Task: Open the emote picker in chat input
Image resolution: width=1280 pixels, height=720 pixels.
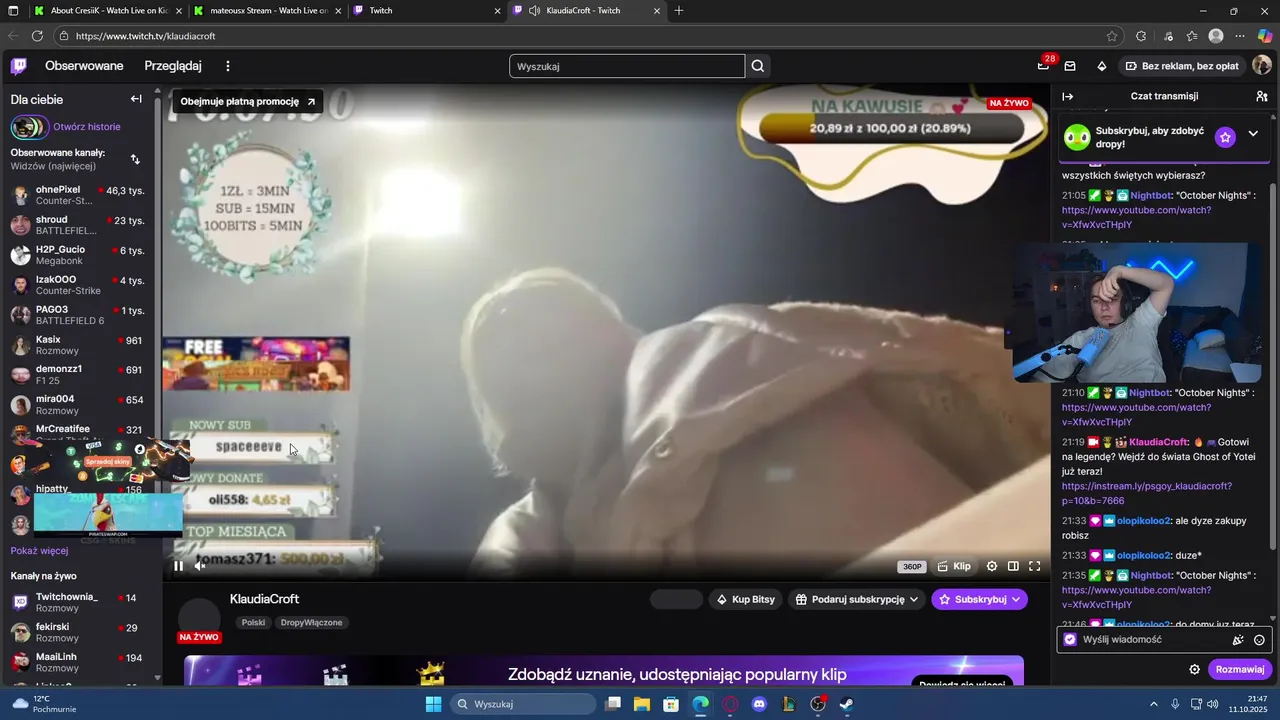Action: pos(1259,640)
